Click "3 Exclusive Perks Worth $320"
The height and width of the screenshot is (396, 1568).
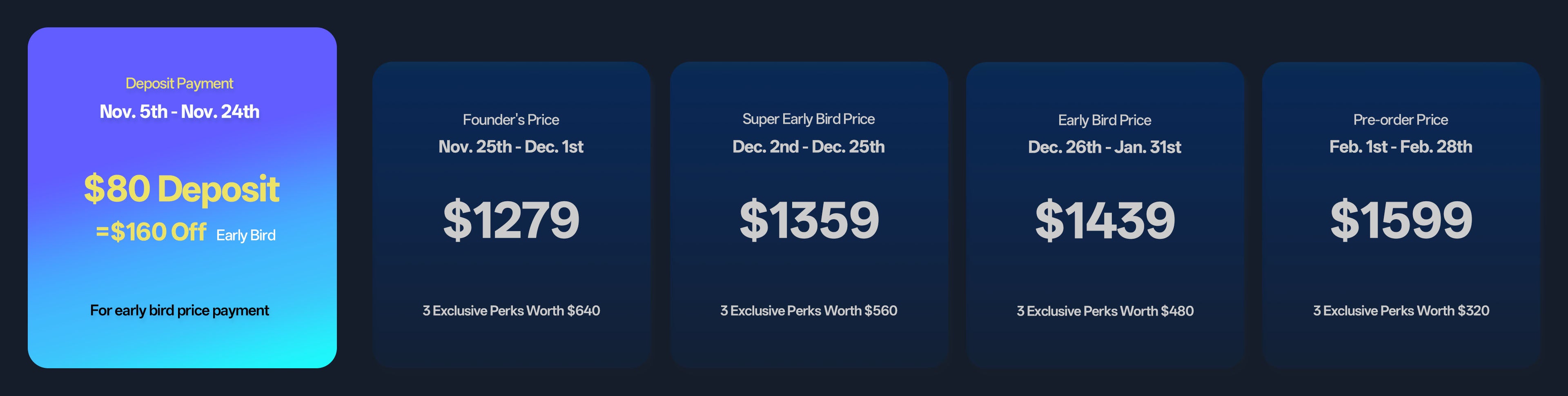point(1400,311)
